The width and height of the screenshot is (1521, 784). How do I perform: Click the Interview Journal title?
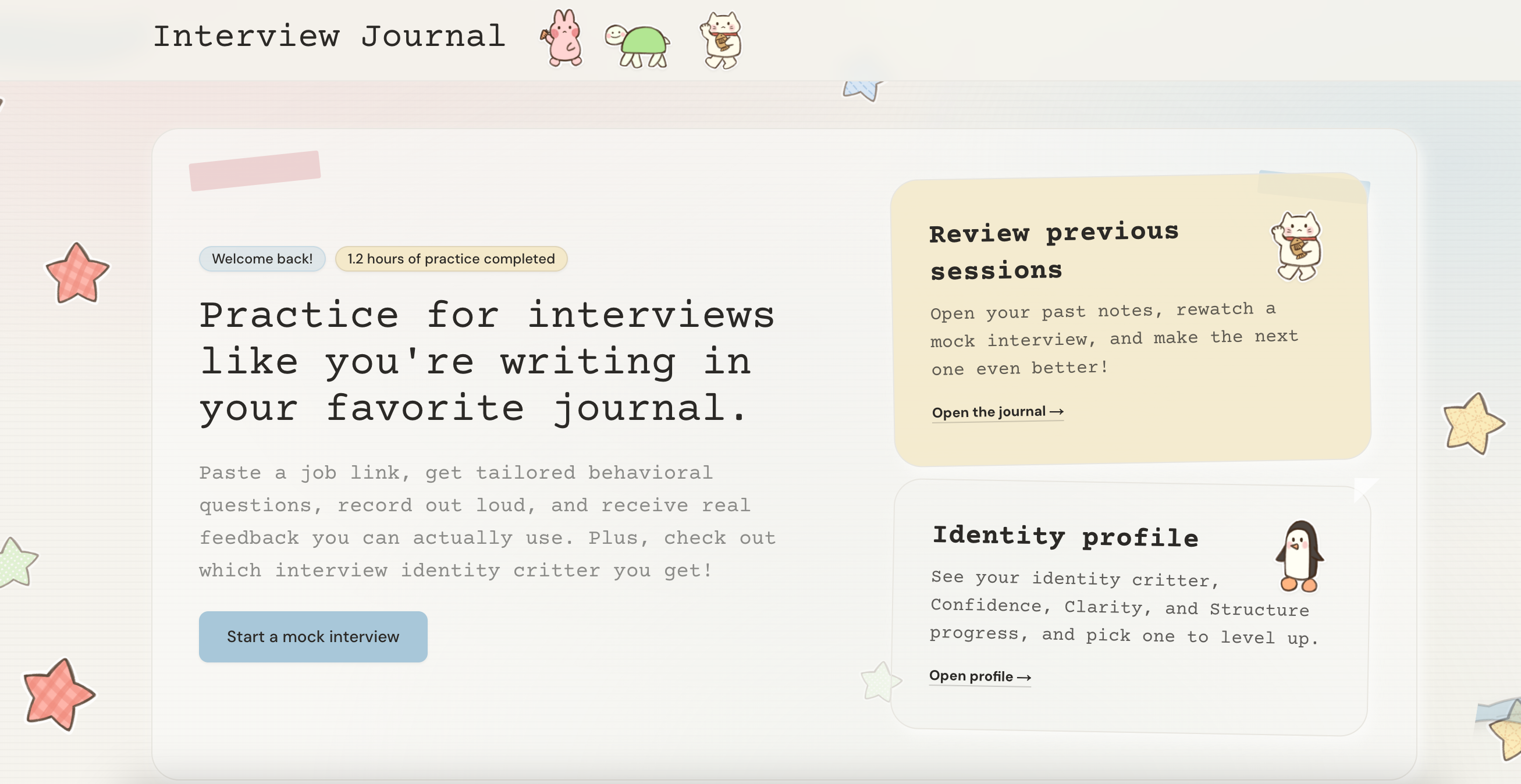tap(329, 37)
